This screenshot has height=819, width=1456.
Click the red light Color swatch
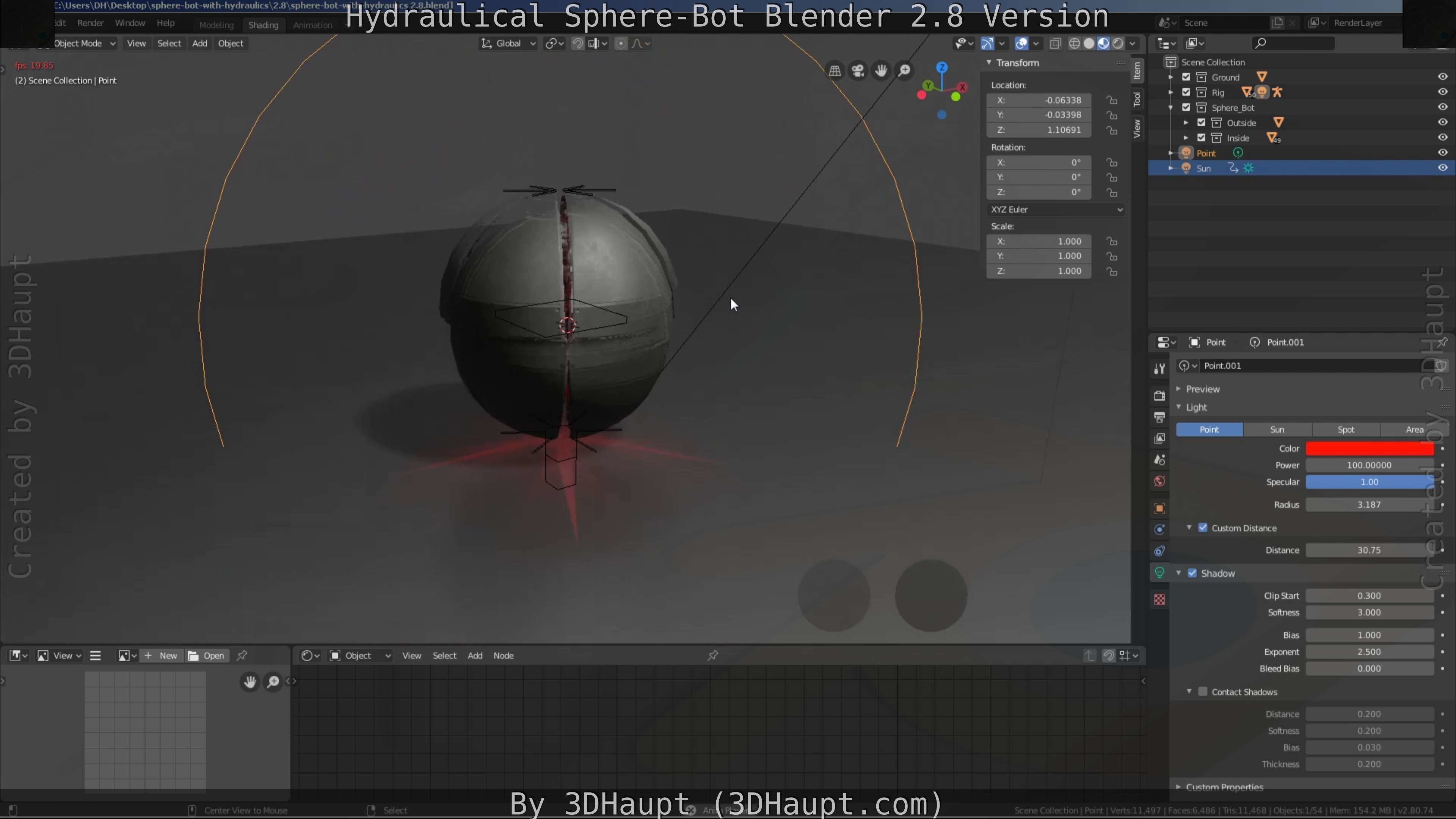[1370, 449]
